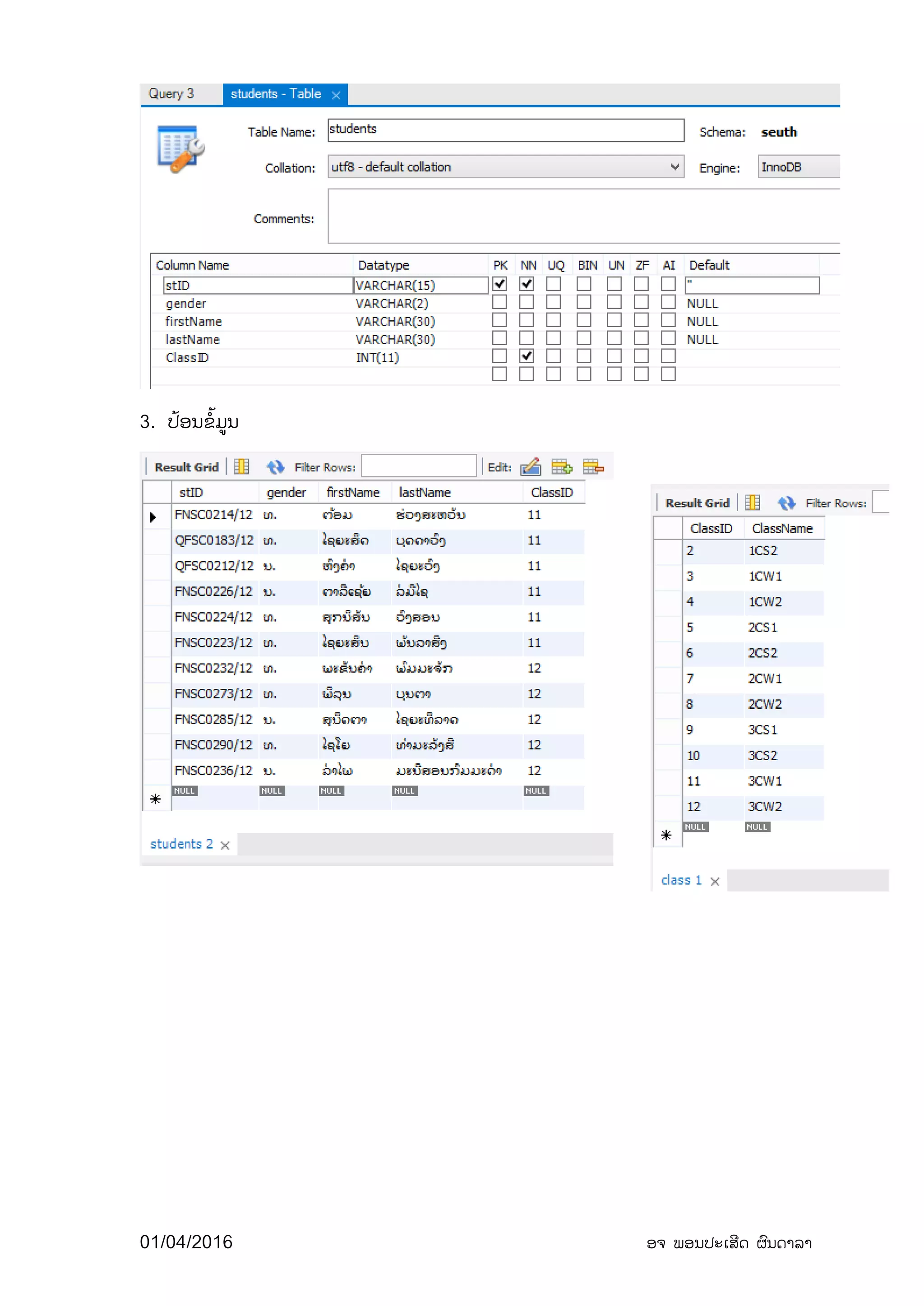Click the VARCHAR(15) datatype combo for stID
This screenshot has height=1306, width=924.
(x=420, y=285)
